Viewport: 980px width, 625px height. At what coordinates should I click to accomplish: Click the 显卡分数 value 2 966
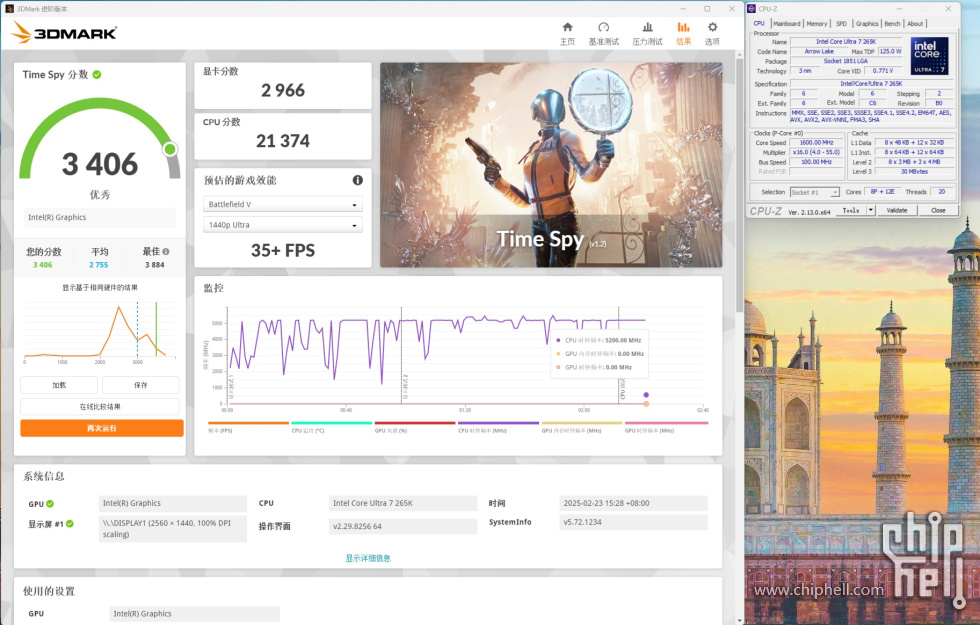click(x=283, y=91)
